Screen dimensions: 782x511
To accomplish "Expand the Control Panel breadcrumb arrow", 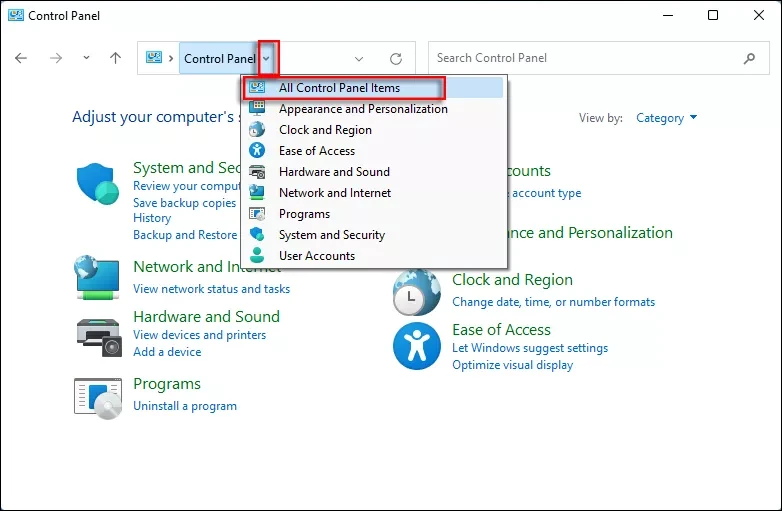I will click(x=268, y=58).
